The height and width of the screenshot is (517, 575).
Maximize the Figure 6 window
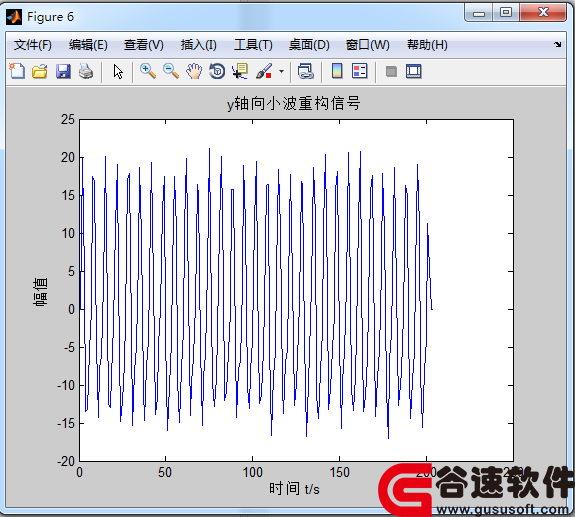pyautogui.click(x=506, y=13)
